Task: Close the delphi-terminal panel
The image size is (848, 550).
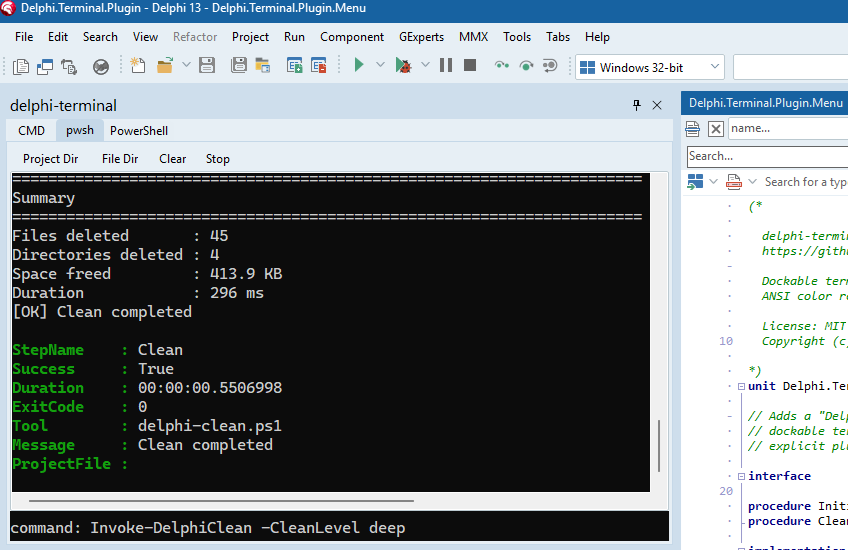Action: pos(657,105)
